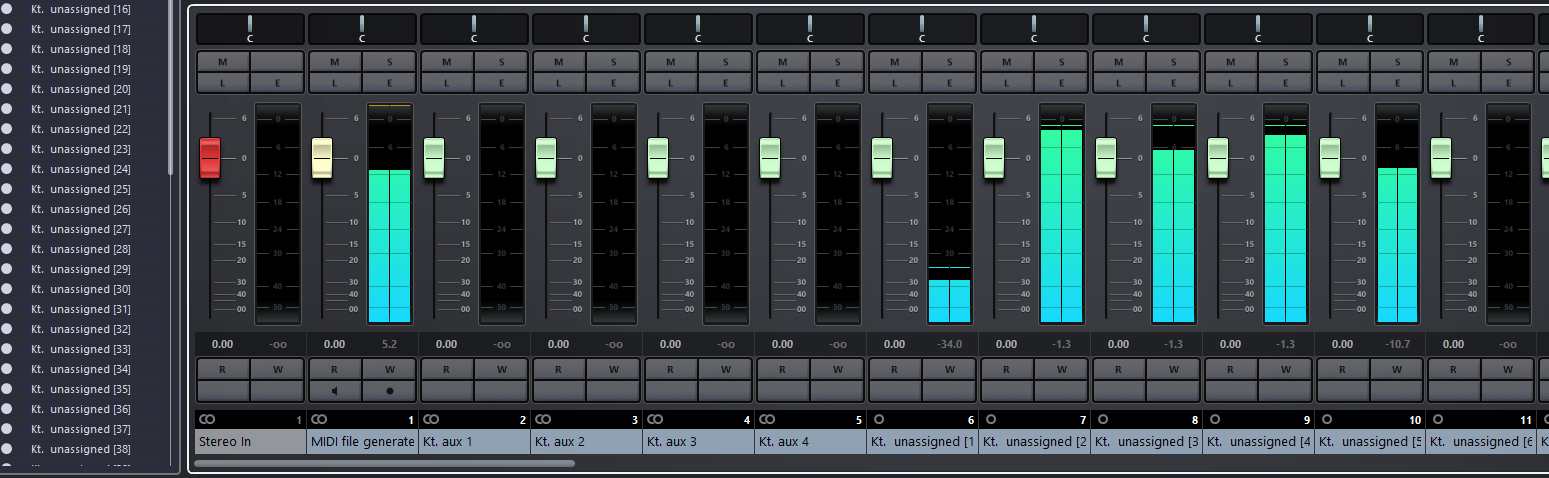This screenshot has height=478, width=1549.
Task: Click the pan control of Kt. unassigned [3]
Action: click(x=1146, y=27)
